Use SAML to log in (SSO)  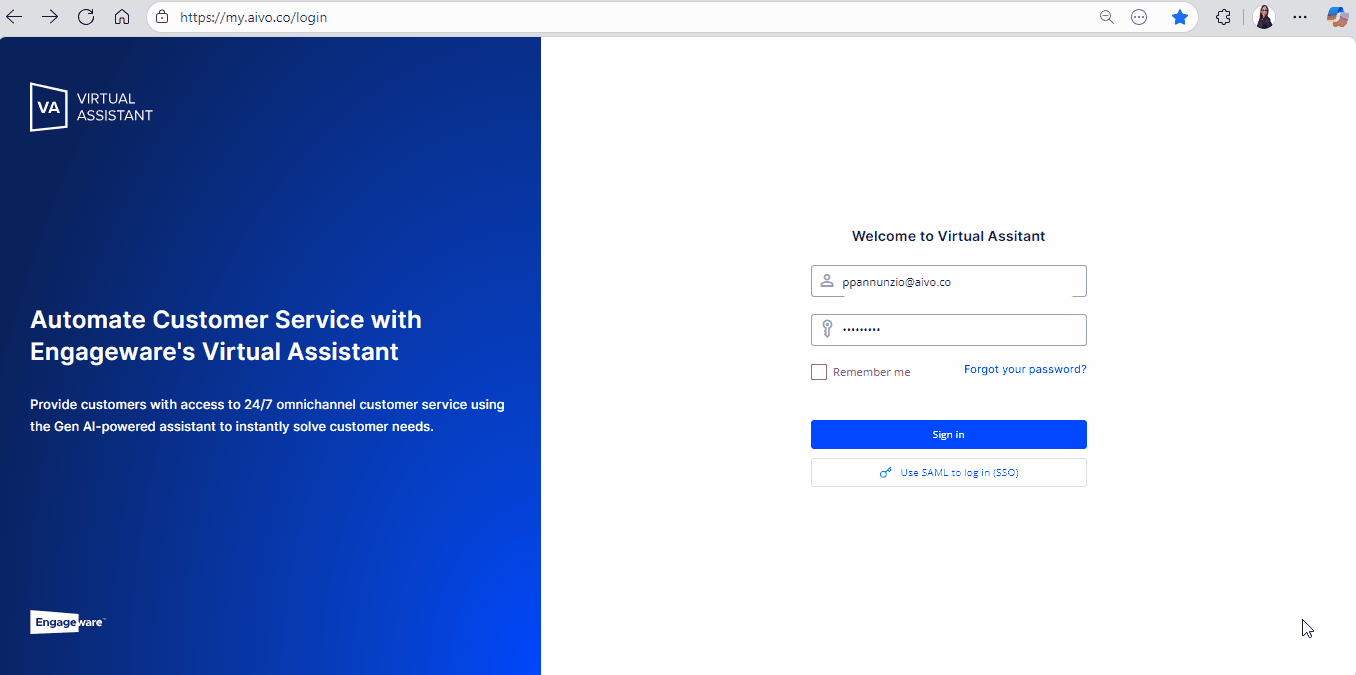[x=949, y=472]
